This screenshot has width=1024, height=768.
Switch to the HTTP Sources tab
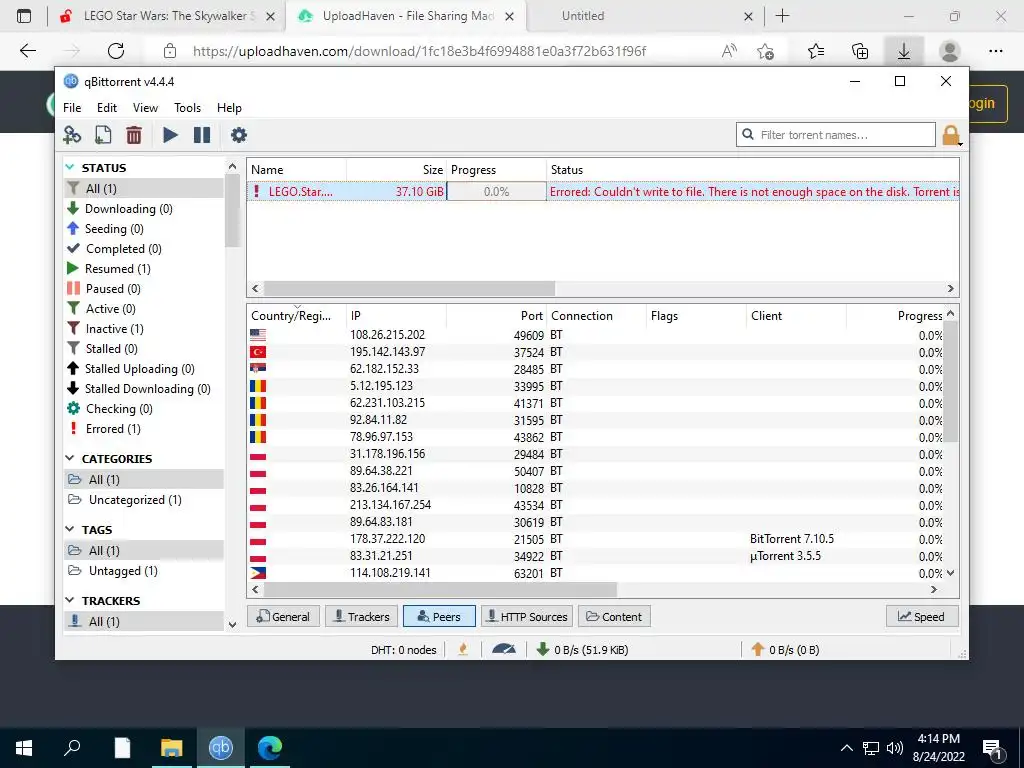[527, 616]
